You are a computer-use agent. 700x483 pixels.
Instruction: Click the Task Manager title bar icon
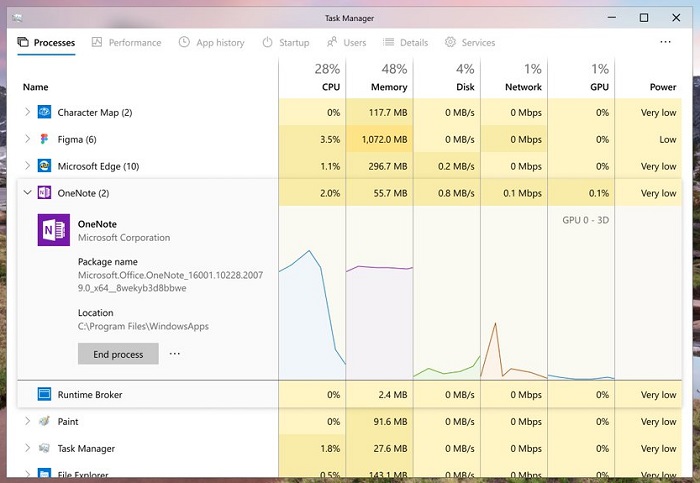(x=17, y=18)
